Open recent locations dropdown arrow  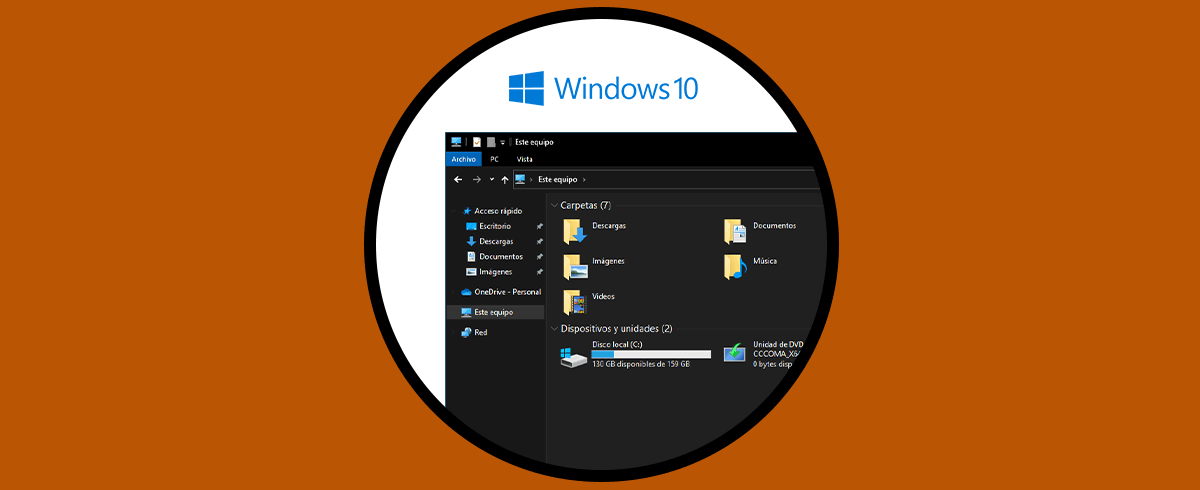[492, 180]
